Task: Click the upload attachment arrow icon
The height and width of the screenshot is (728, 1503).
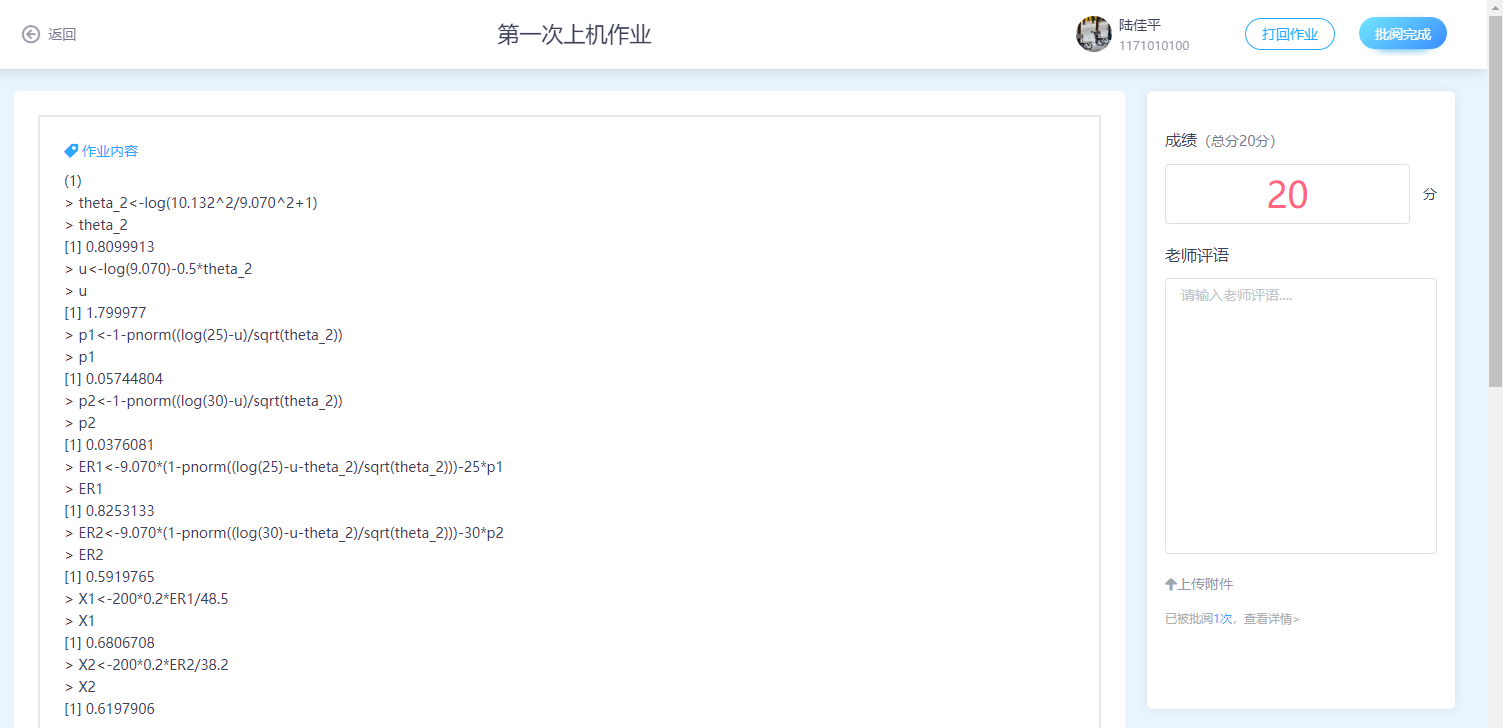Action: pos(1171,584)
